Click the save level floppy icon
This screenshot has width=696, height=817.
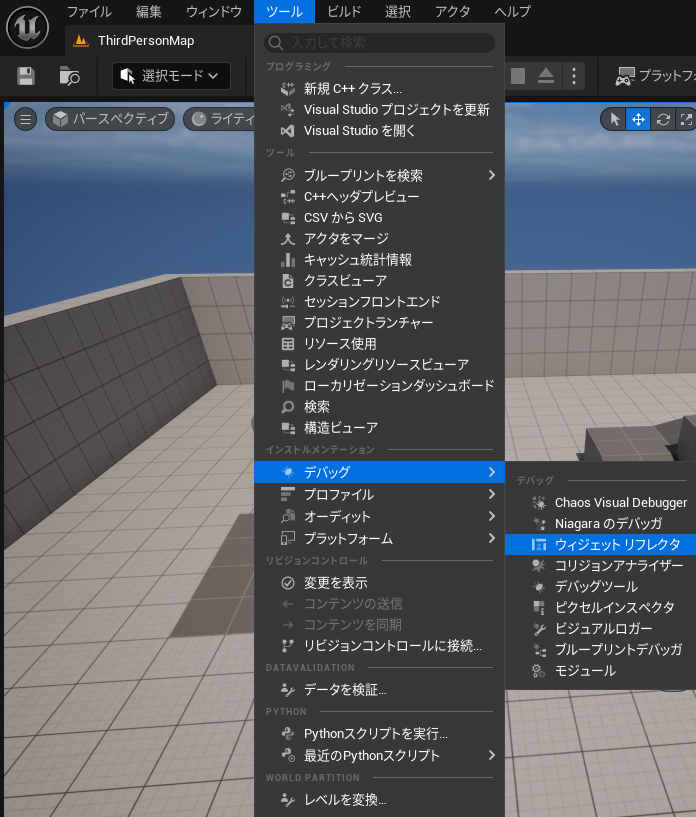click(x=26, y=76)
